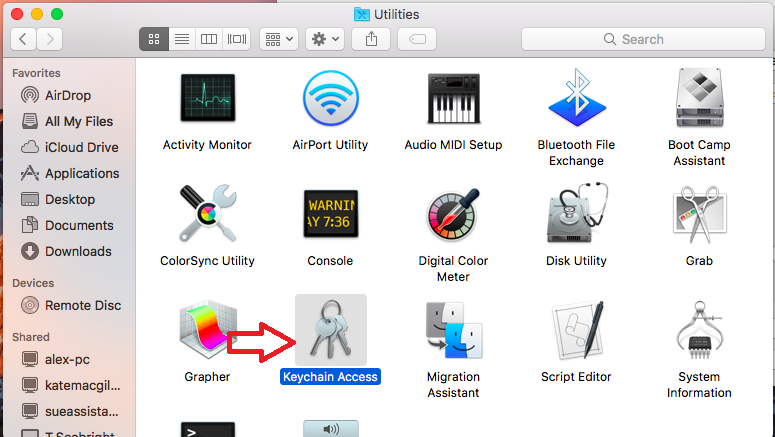
Task: Close the Utilities Finder window
Action: 17,14
